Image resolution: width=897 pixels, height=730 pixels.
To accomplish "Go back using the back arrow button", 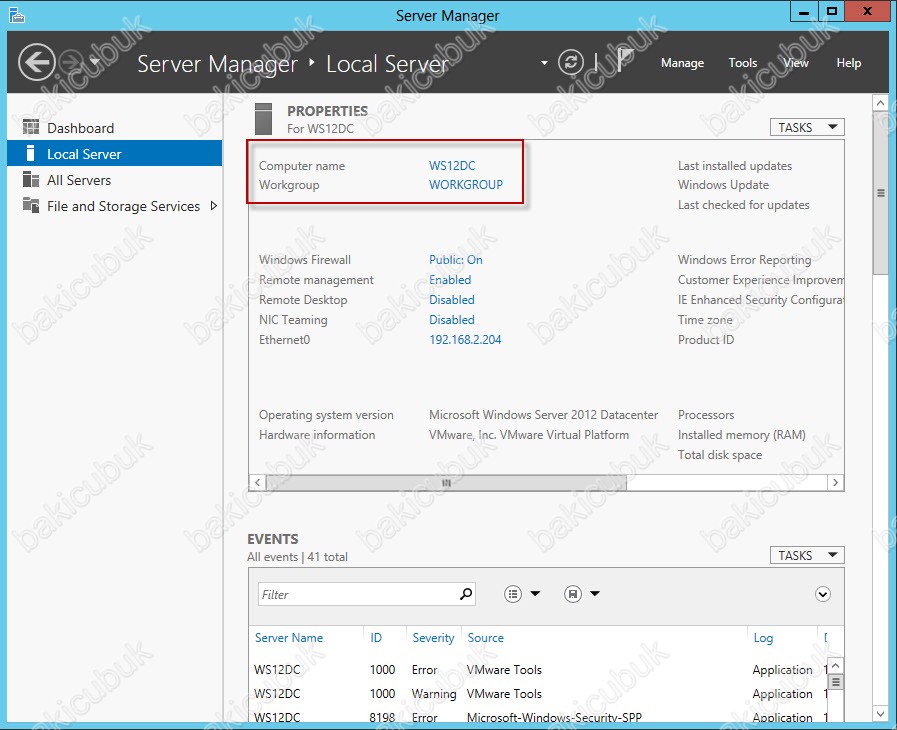I will 37,62.
